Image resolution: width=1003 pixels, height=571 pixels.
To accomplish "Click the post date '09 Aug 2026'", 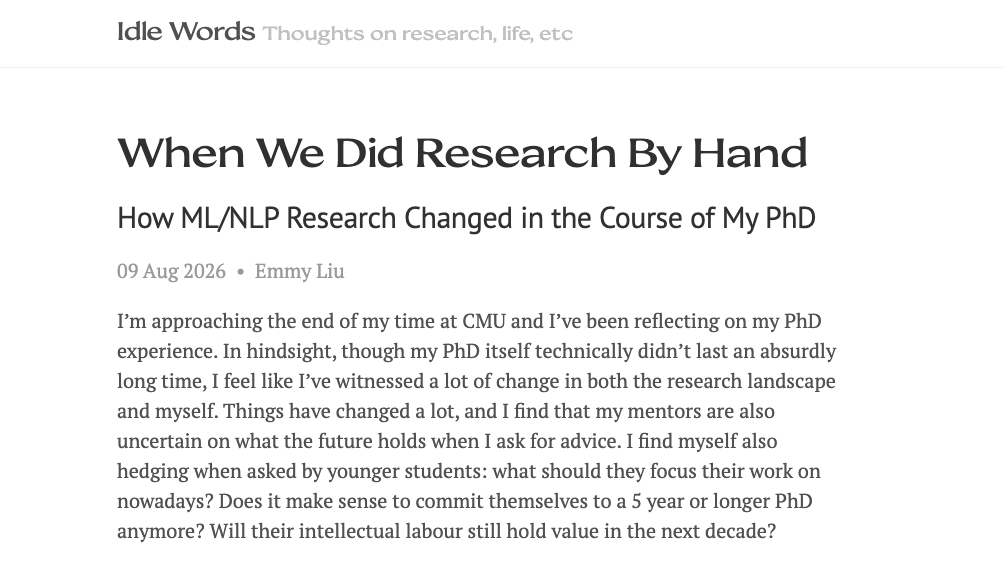I will [x=171, y=271].
